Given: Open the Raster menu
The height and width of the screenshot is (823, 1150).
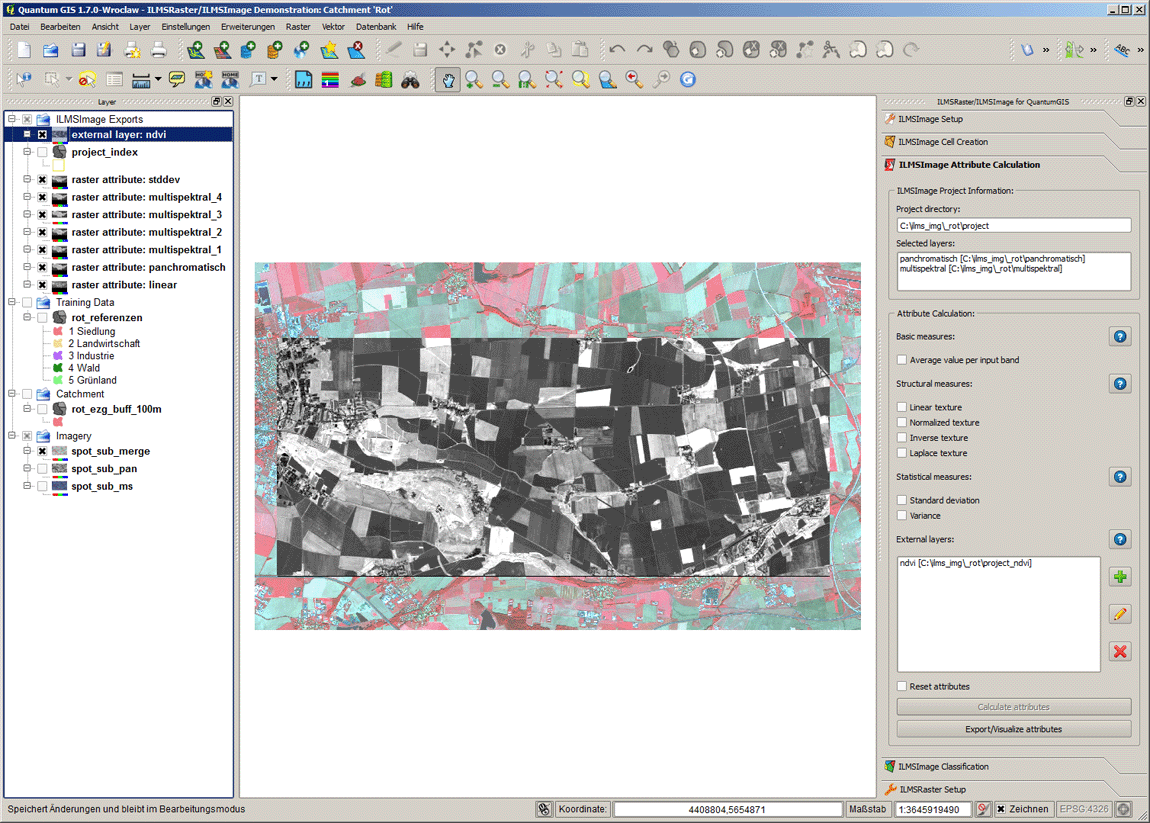Looking at the screenshot, I should coord(298,27).
